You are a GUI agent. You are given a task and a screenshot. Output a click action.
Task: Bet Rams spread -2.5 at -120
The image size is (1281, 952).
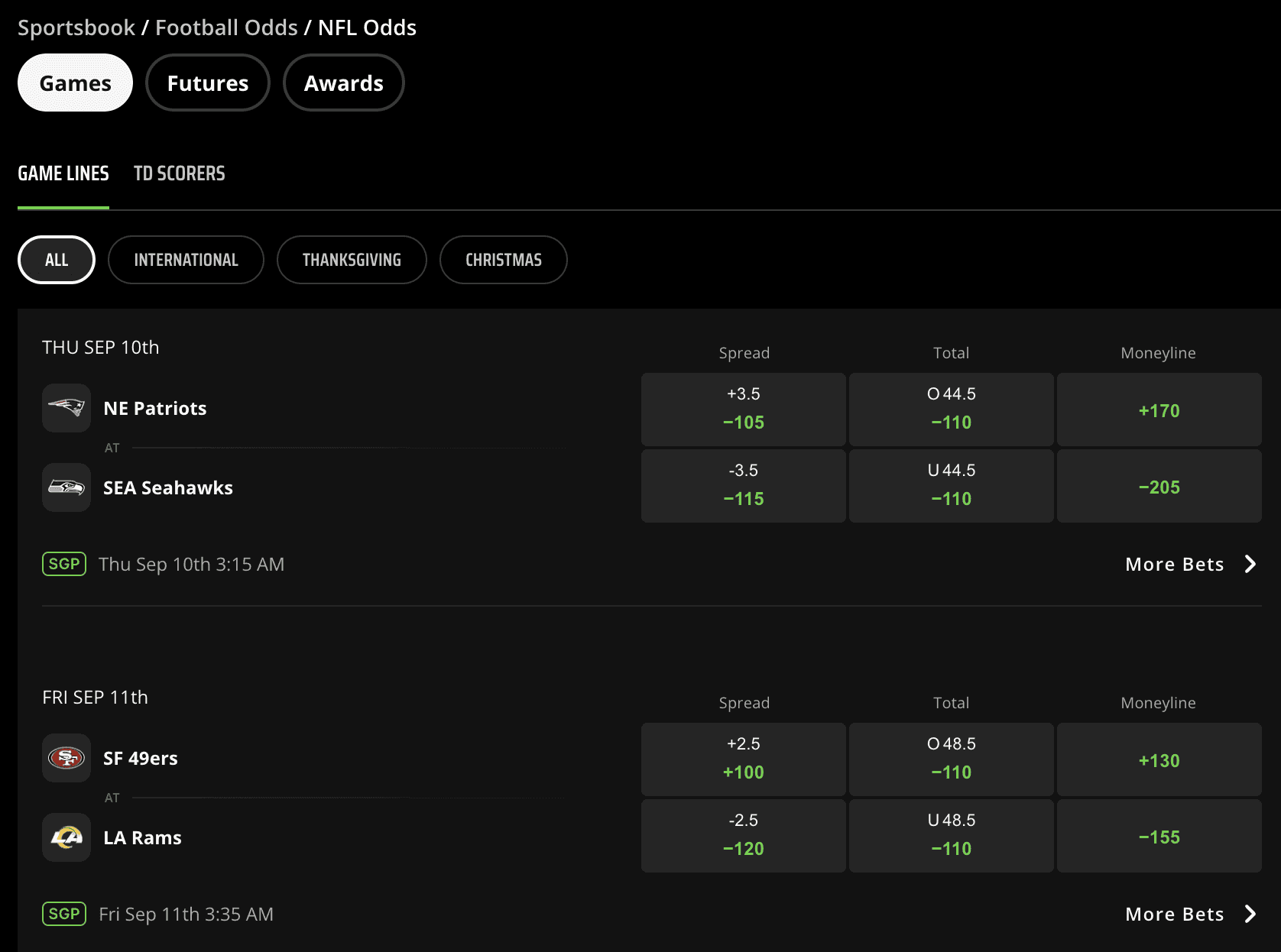click(x=744, y=836)
